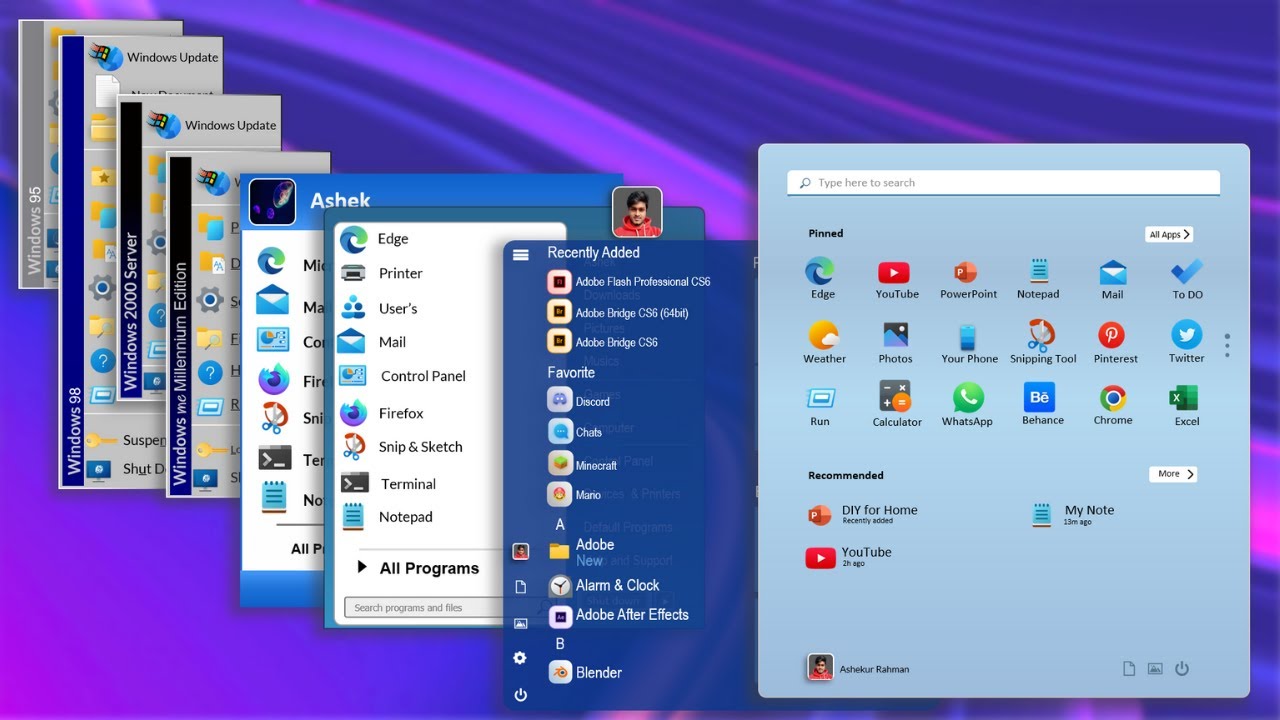Open the pinned Photos app

(895, 342)
